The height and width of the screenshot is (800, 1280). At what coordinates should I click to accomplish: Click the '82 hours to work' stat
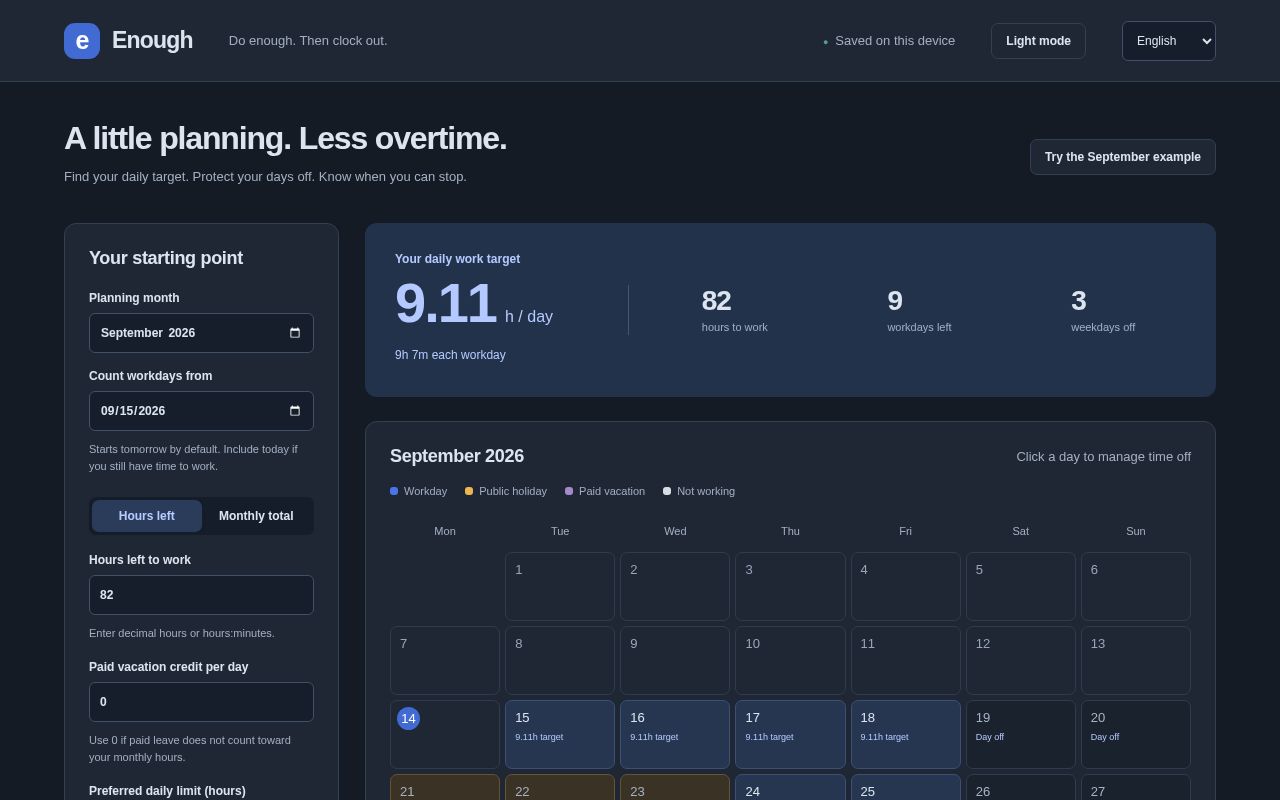click(x=735, y=310)
